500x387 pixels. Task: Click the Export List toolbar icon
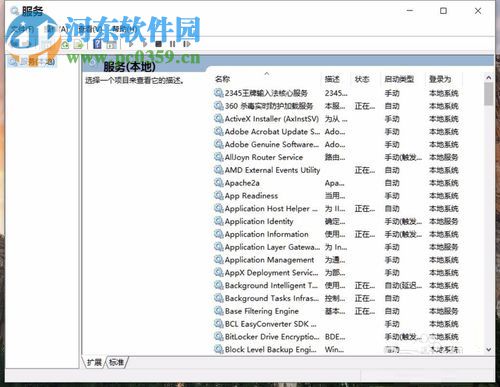click(79, 44)
